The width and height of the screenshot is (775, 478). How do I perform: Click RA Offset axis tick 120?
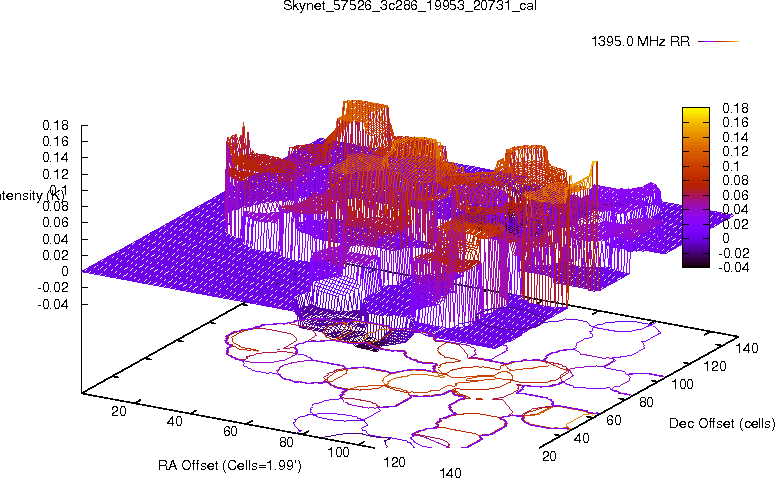coord(394,463)
